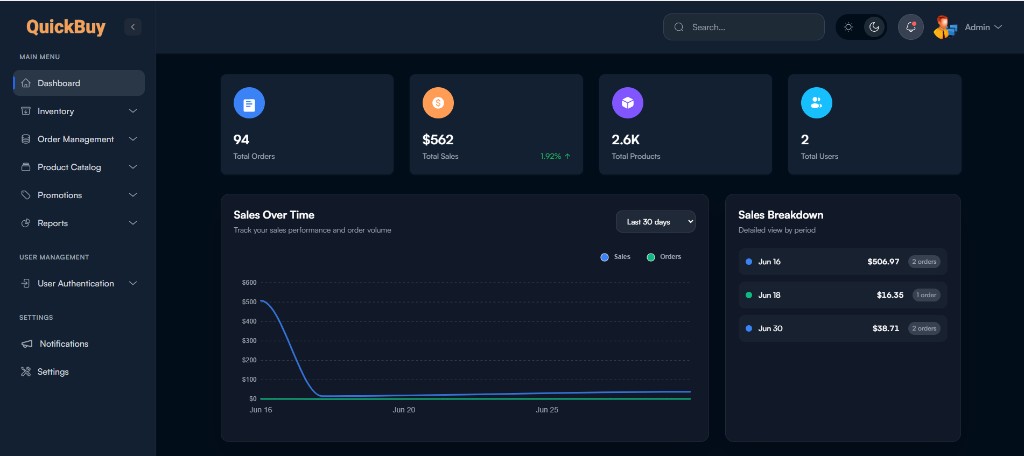
Task: Click the purple Total Products box icon
Action: tap(627, 103)
